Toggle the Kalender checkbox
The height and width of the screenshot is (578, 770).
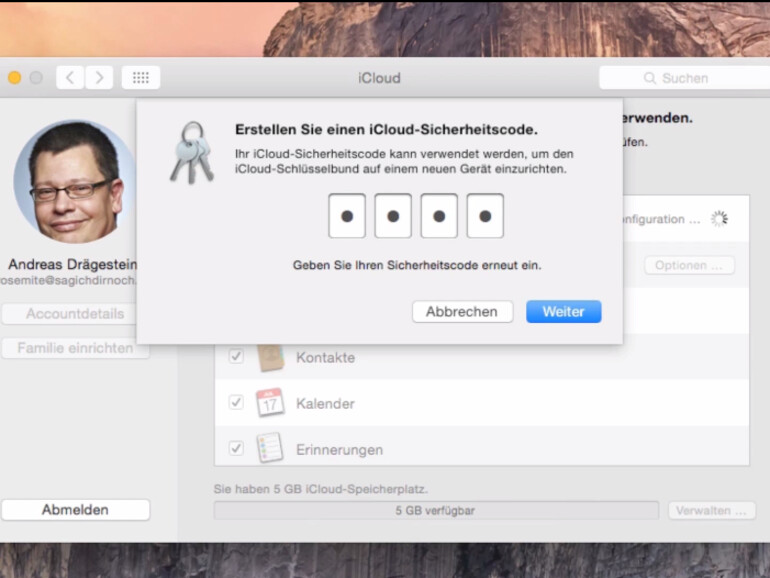(236, 403)
